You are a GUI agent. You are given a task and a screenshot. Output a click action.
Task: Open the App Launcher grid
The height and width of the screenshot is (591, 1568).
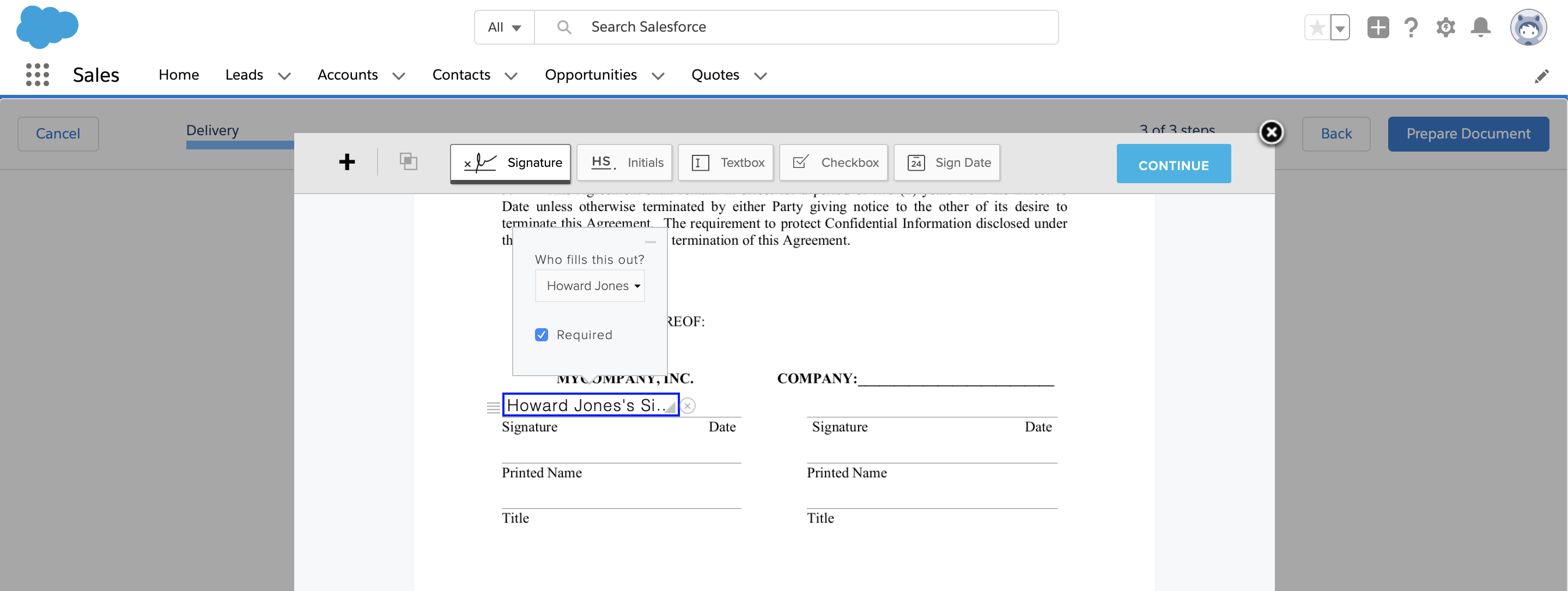tap(37, 75)
